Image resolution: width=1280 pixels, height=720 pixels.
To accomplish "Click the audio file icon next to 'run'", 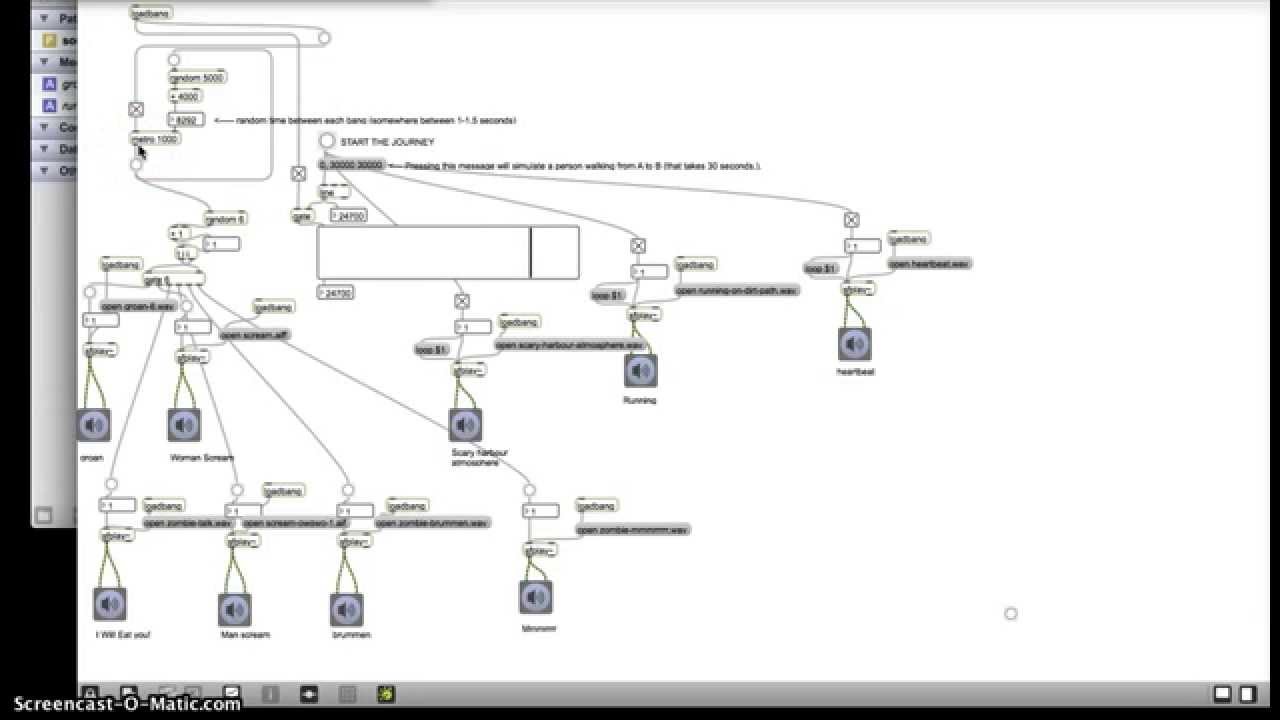I will click(49, 105).
